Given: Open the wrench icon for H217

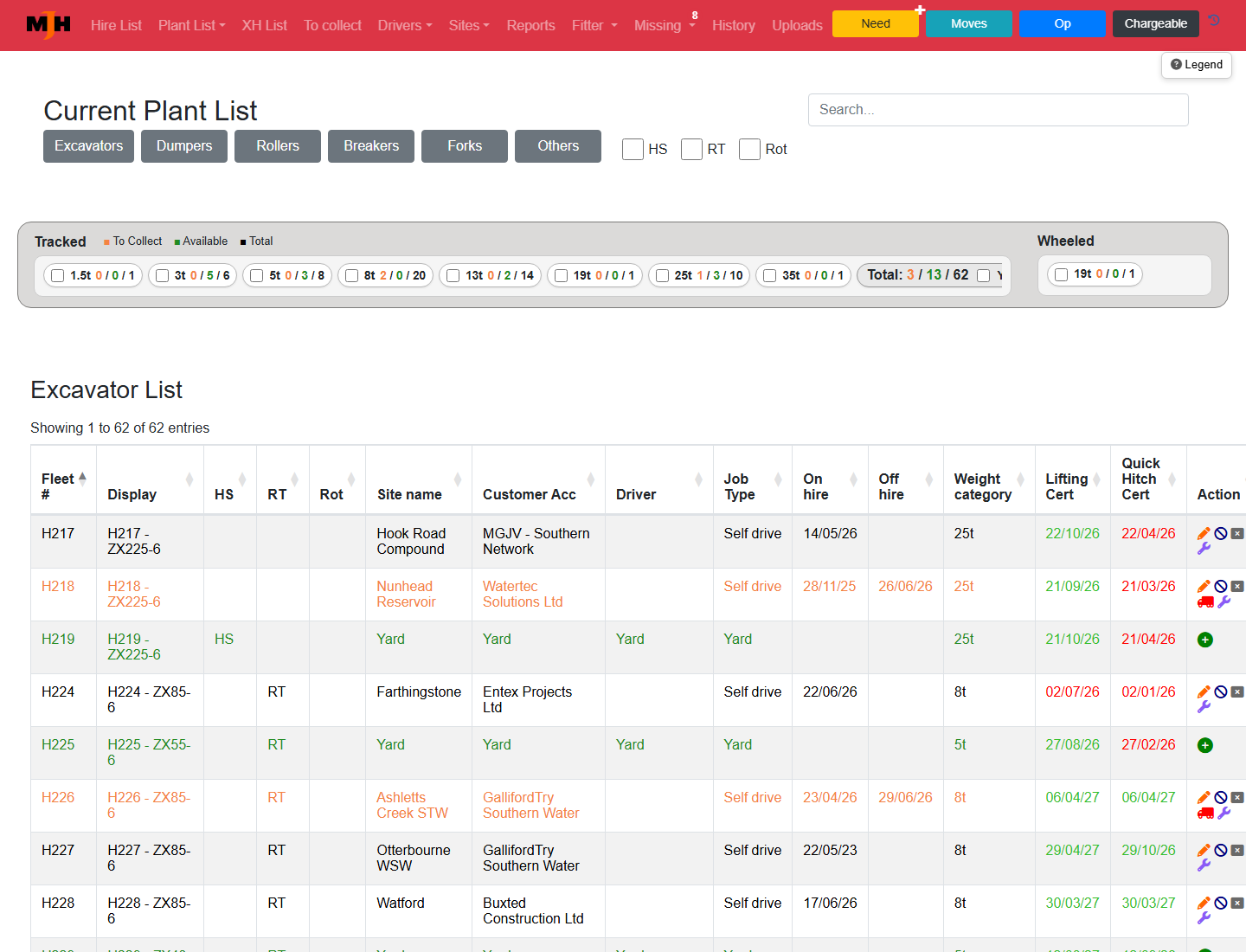Looking at the screenshot, I should click(1204, 549).
